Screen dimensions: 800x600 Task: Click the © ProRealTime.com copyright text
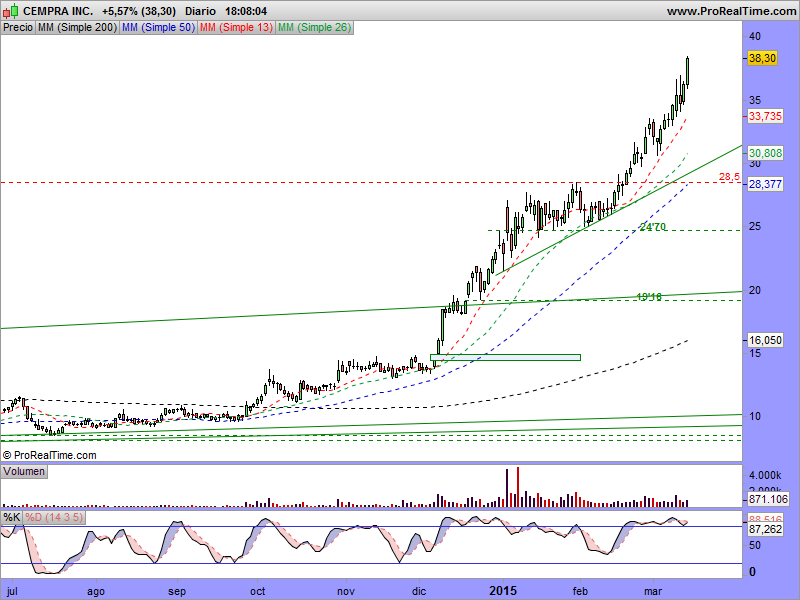point(49,455)
